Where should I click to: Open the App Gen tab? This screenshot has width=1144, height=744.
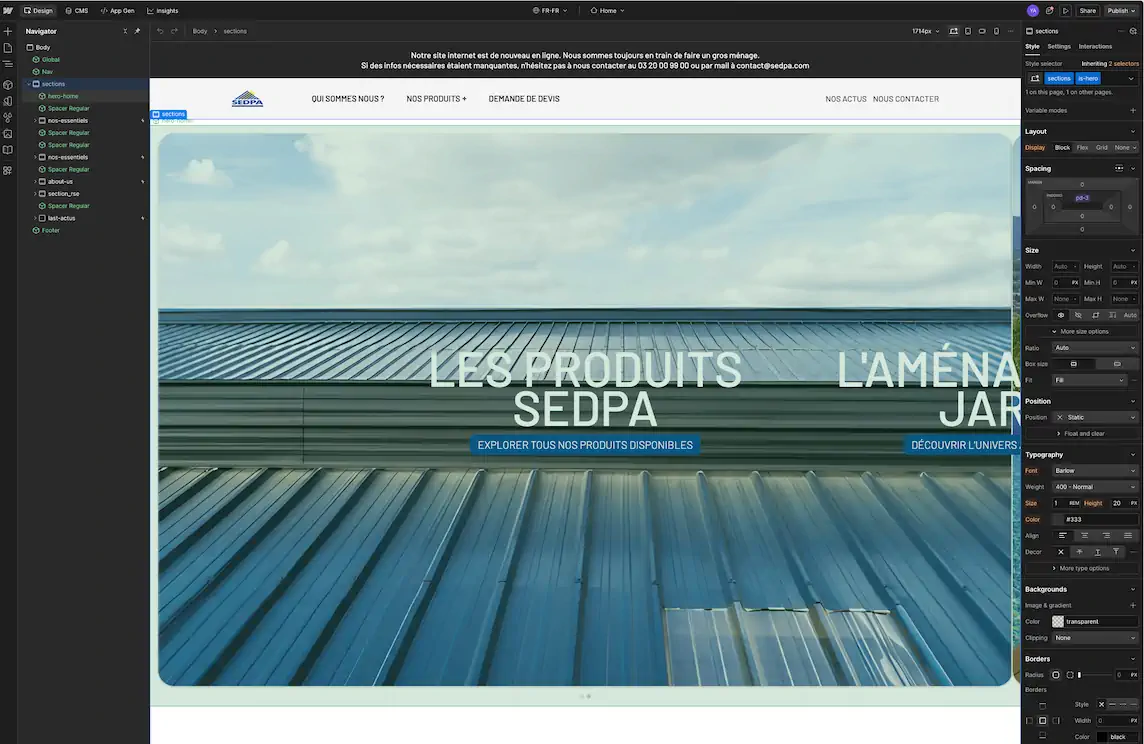tap(117, 11)
